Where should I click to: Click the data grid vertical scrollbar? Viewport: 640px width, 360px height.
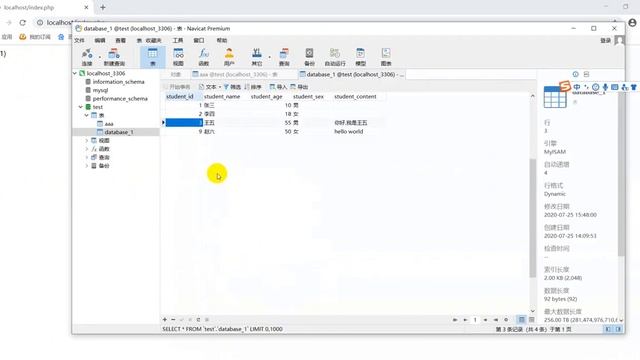pos(533,218)
